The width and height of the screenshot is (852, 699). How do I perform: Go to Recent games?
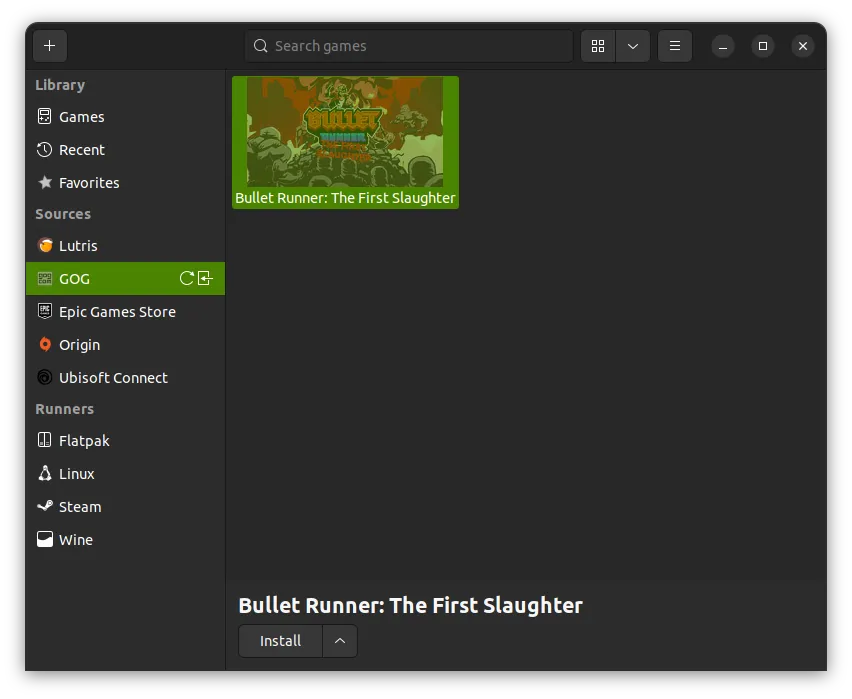81,150
